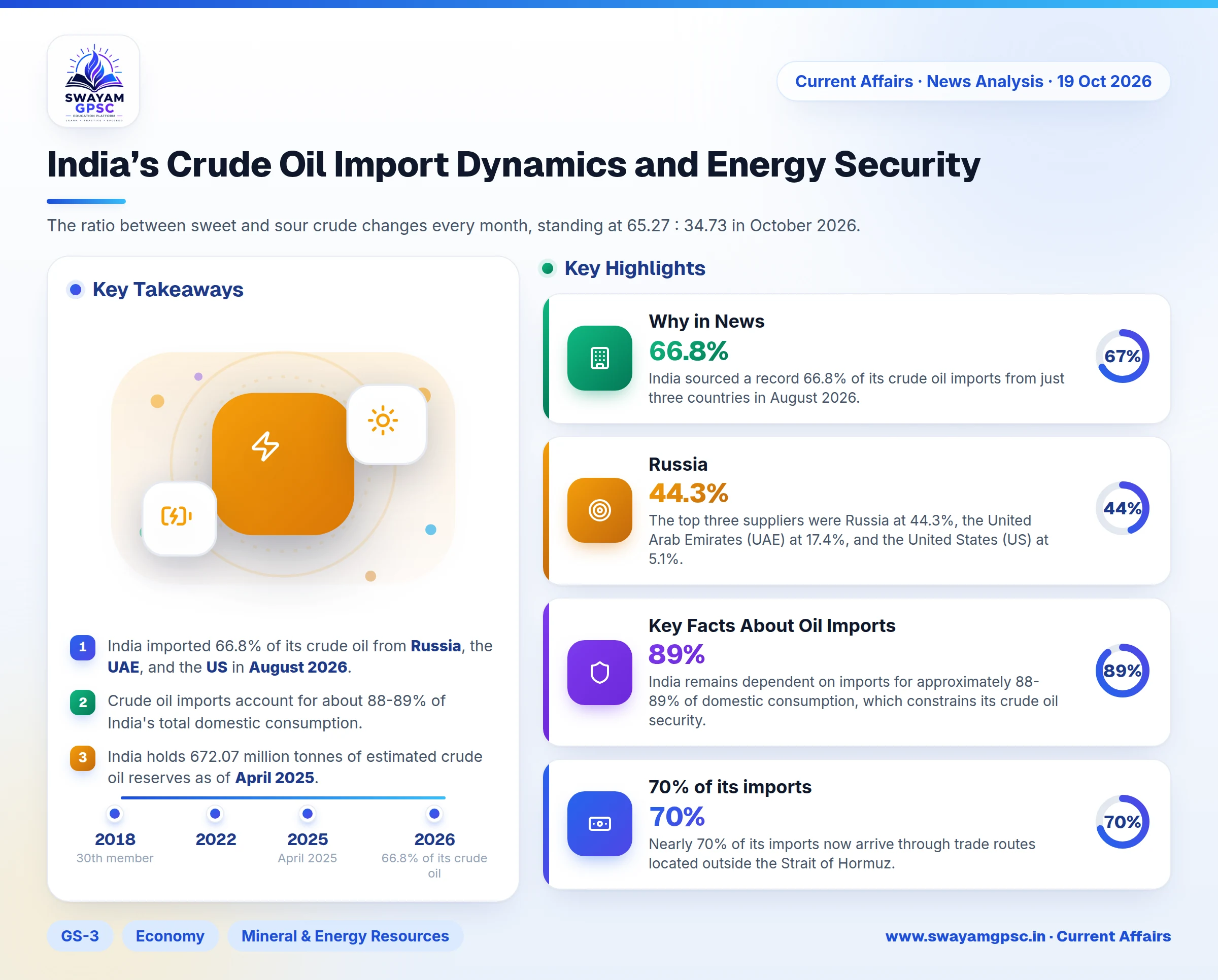Image resolution: width=1218 pixels, height=980 pixels.
Task: Click the 44% progress ring
Action: (x=1123, y=508)
